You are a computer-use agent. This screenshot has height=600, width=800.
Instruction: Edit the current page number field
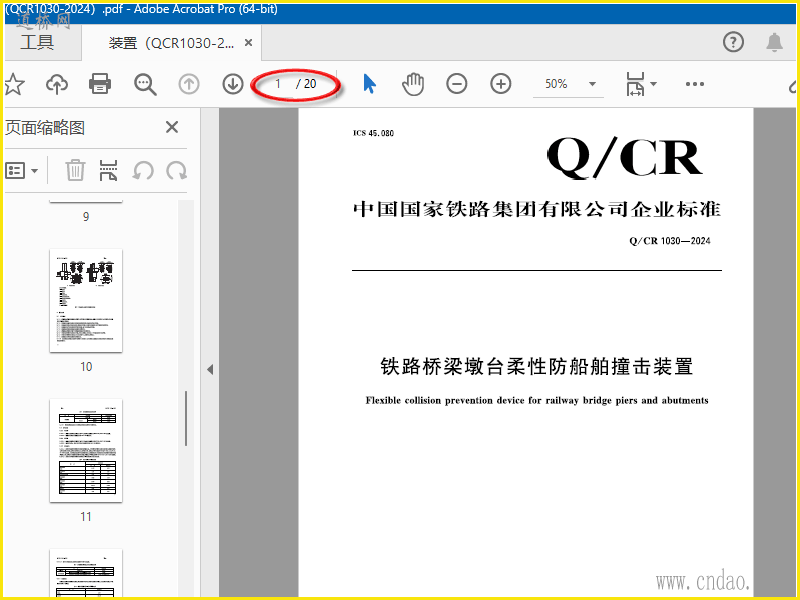pyautogui.click(x=278, y=84)
